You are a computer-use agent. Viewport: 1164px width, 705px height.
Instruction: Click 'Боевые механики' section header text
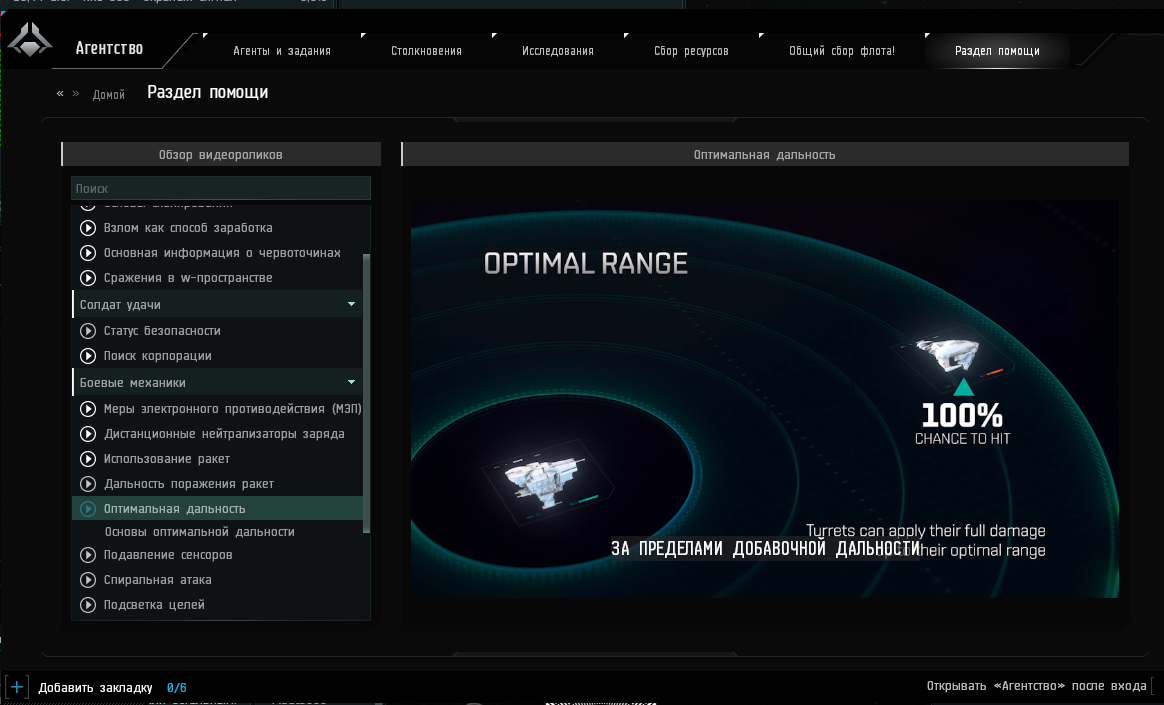tap(132, 383)
